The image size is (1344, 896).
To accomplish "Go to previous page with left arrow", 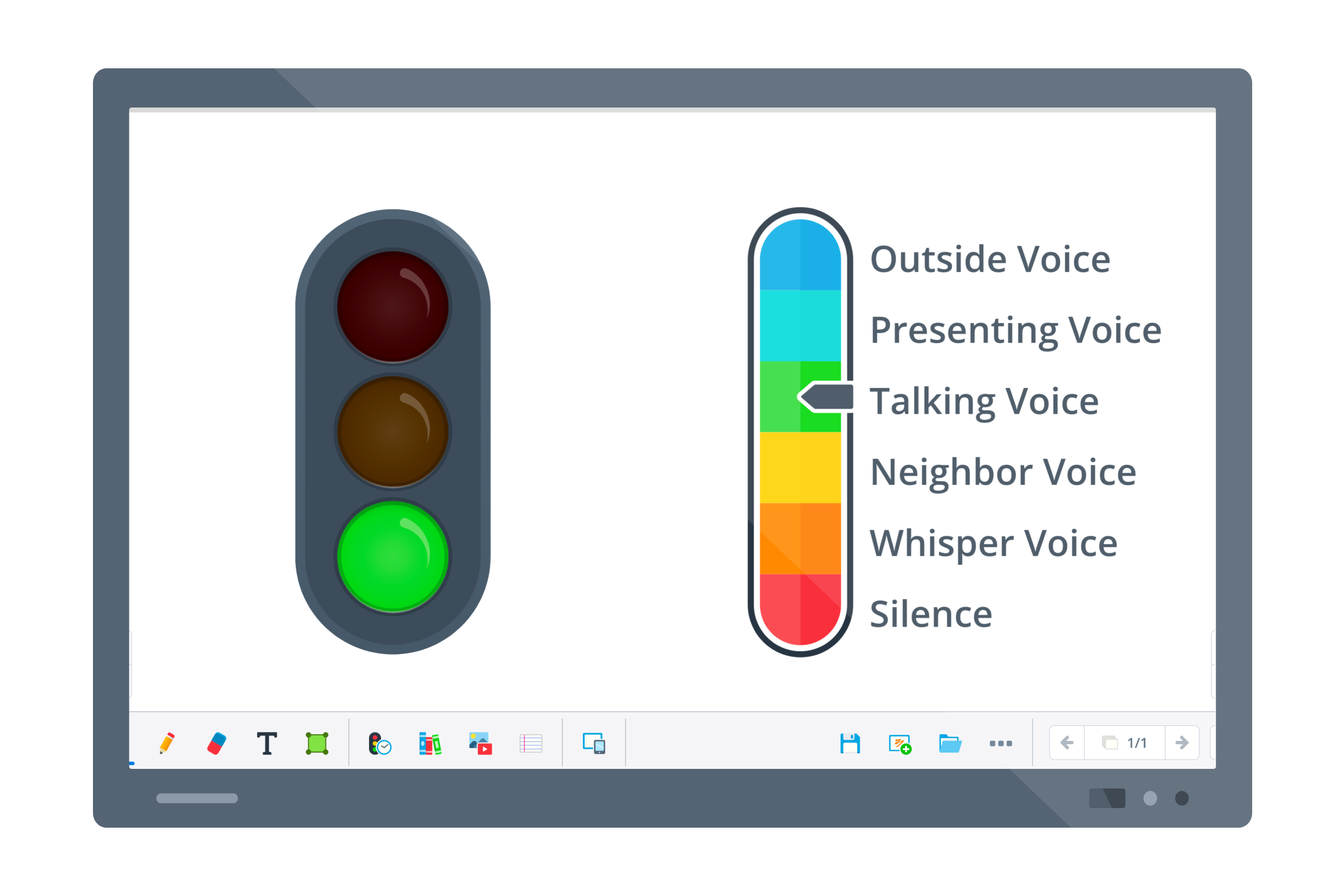I will (x=1067, y=743).
